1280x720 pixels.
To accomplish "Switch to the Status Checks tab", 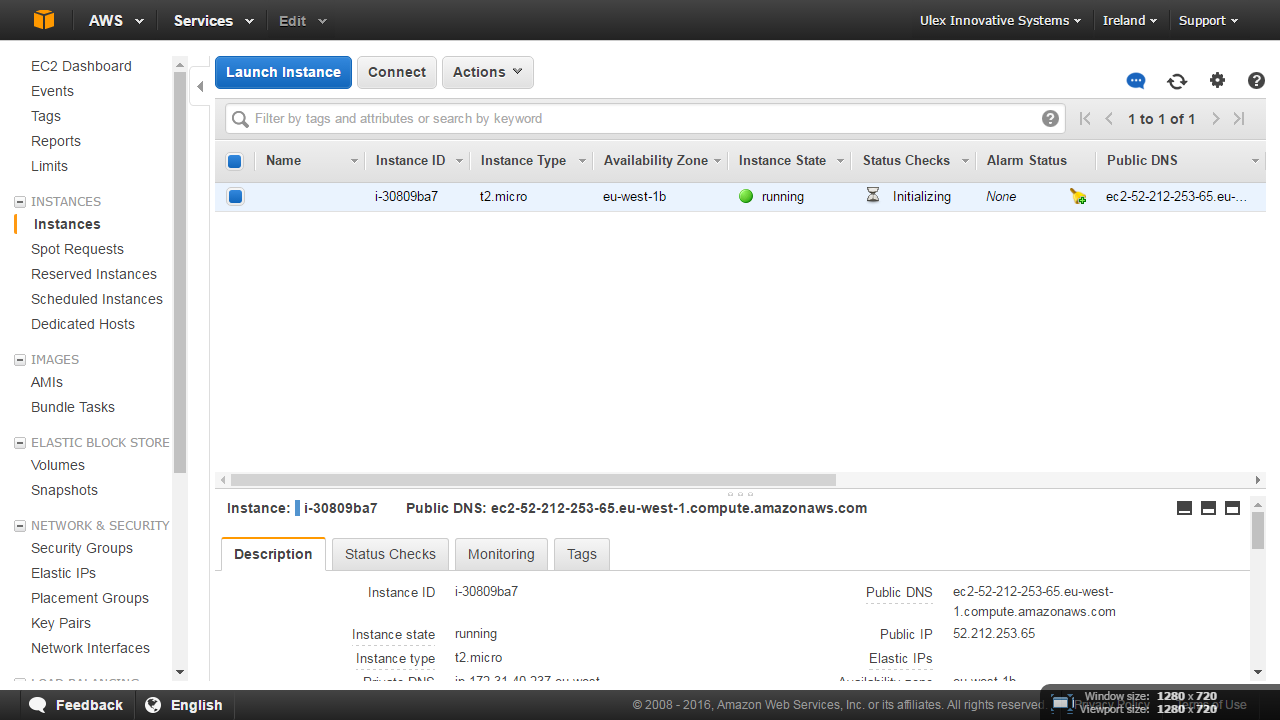I will (390, 554).
